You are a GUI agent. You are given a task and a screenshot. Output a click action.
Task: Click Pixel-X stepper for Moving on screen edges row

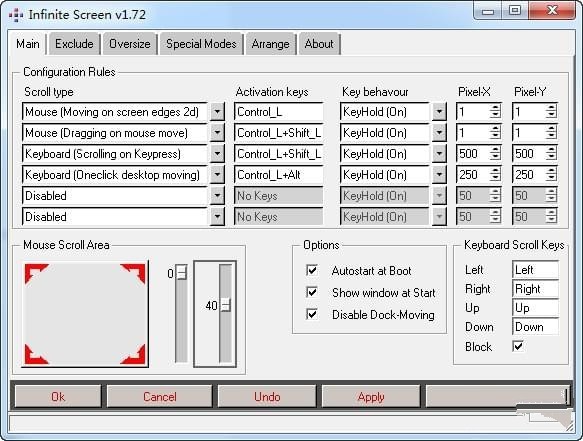(495, 112)
